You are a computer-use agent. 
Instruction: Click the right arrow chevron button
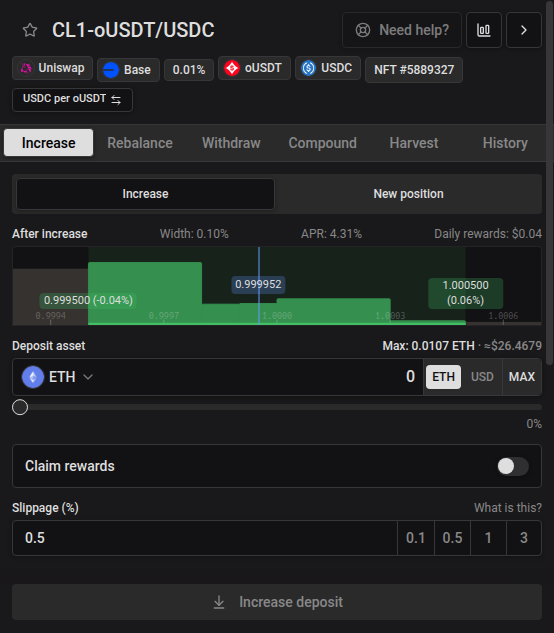tap(524, 30)
